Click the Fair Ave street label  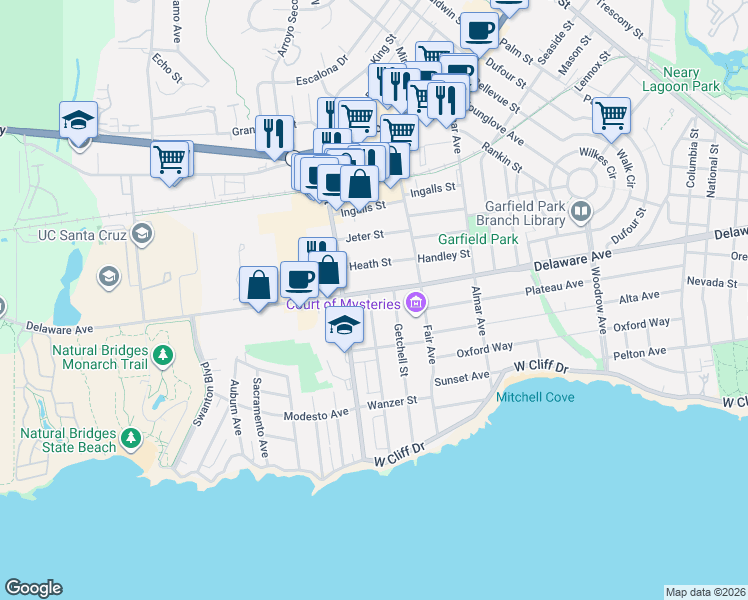429,344
